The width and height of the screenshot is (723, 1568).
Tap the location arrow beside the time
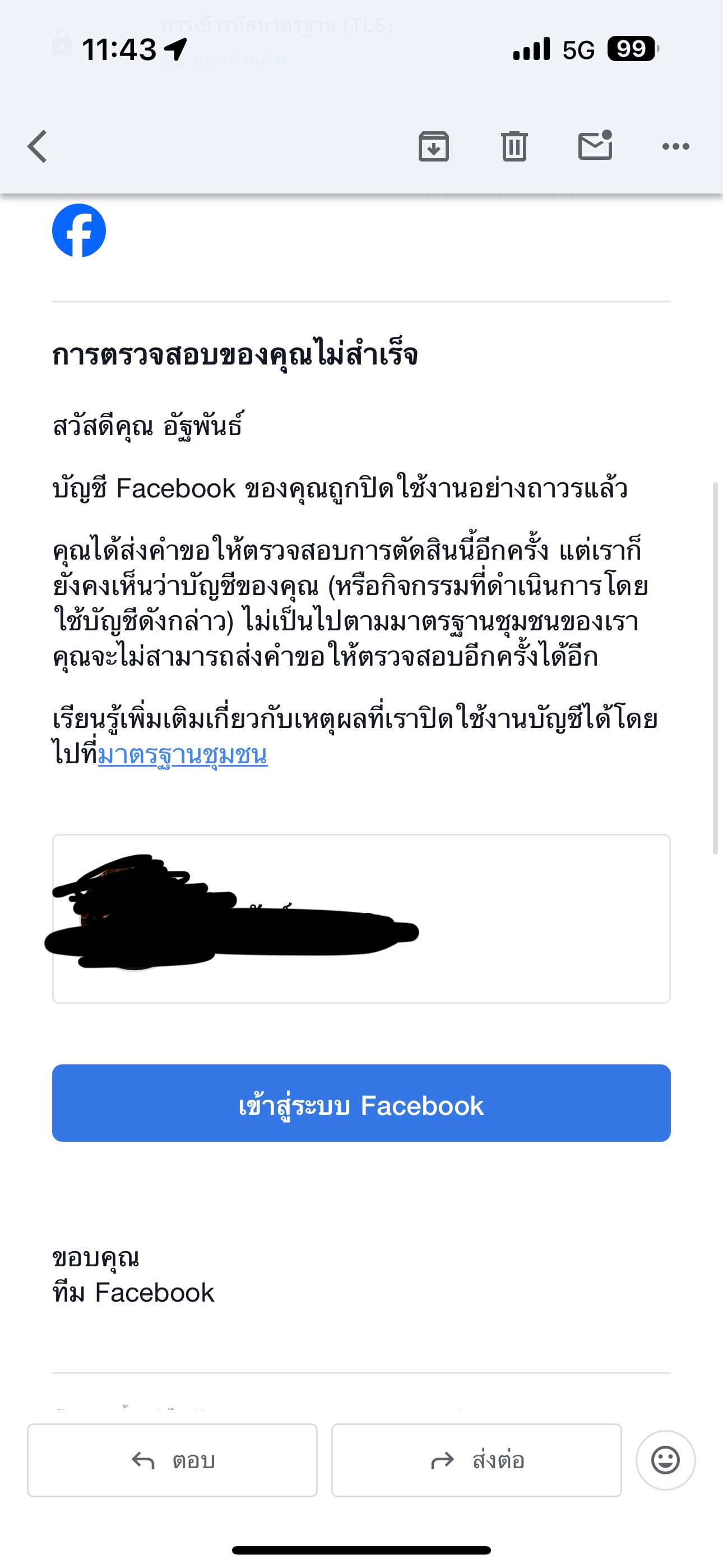point(175,49)
